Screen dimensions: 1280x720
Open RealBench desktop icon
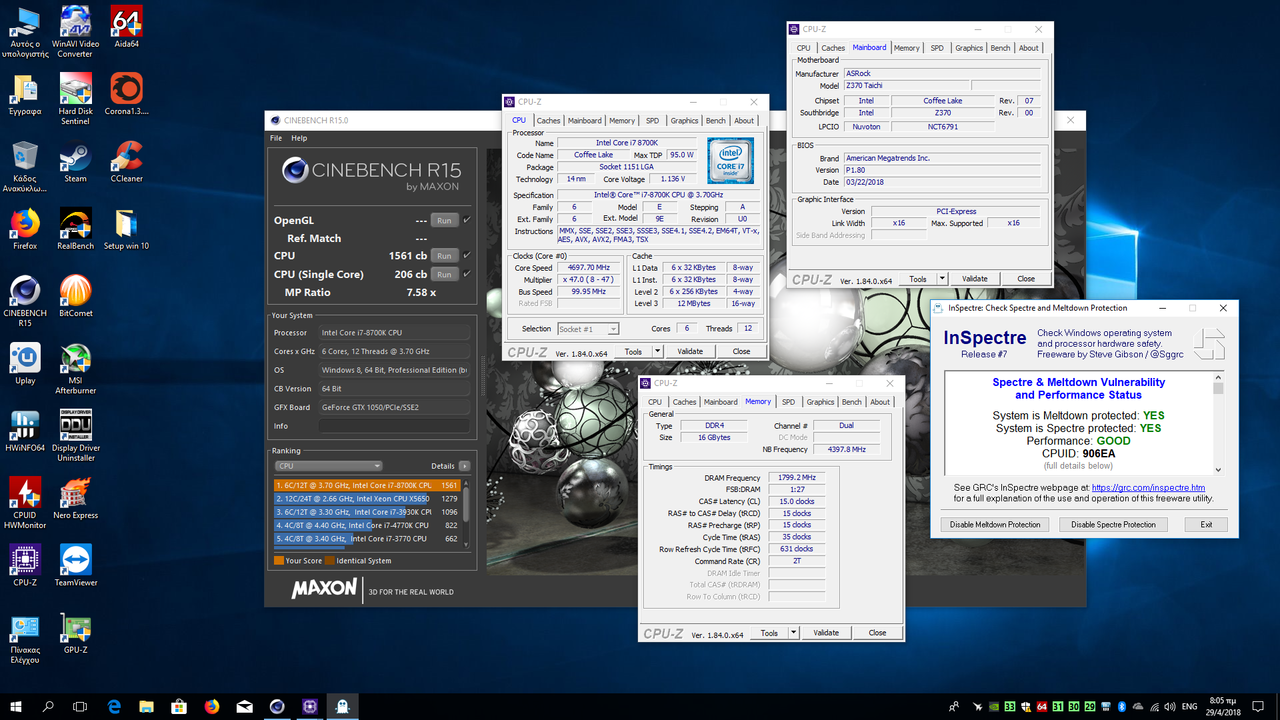(x=75, y=229)
